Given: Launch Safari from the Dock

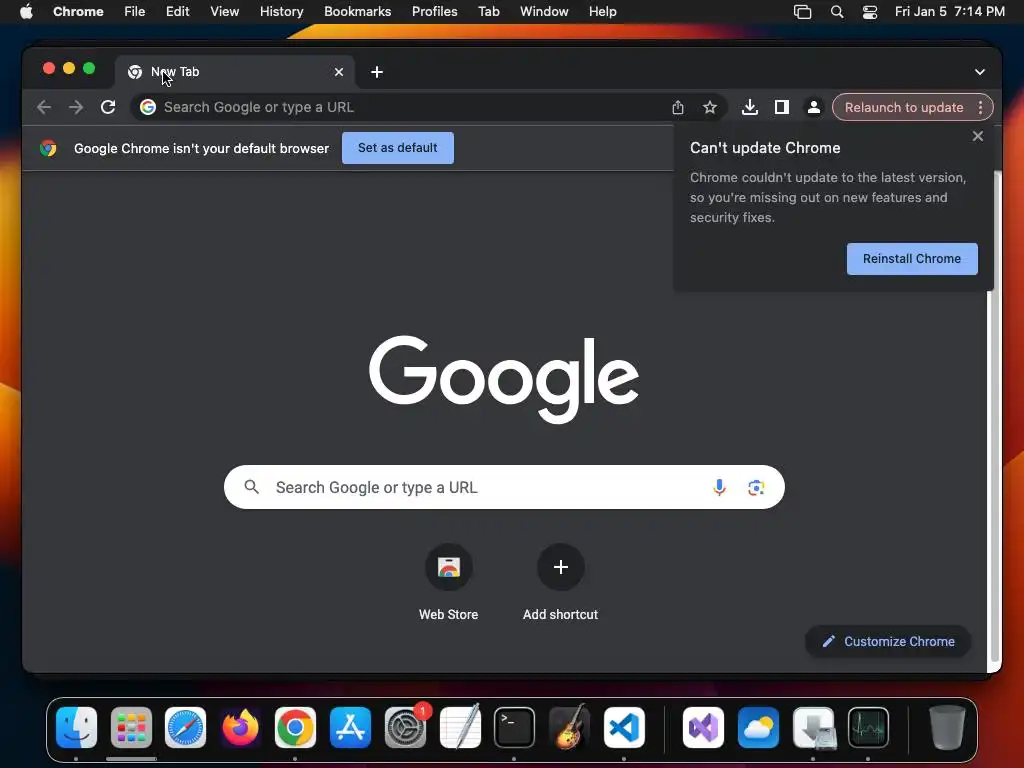Looking at the screenshot, I should click(185, 727).
